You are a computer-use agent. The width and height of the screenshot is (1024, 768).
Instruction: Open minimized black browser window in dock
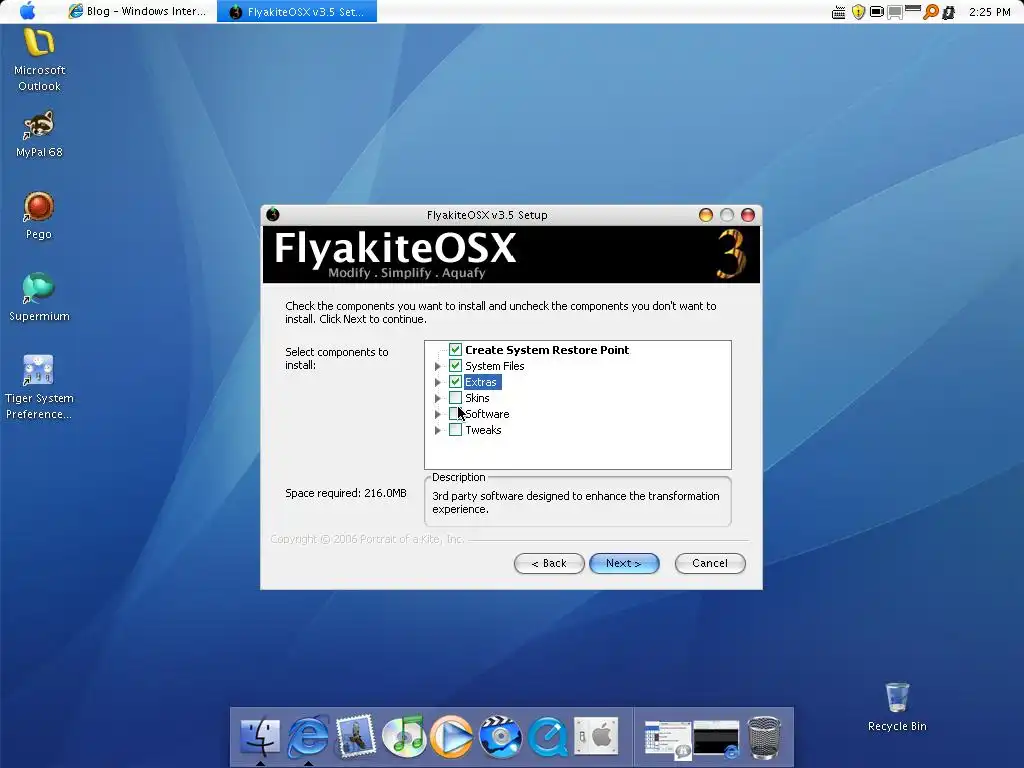tap(716, 739)
